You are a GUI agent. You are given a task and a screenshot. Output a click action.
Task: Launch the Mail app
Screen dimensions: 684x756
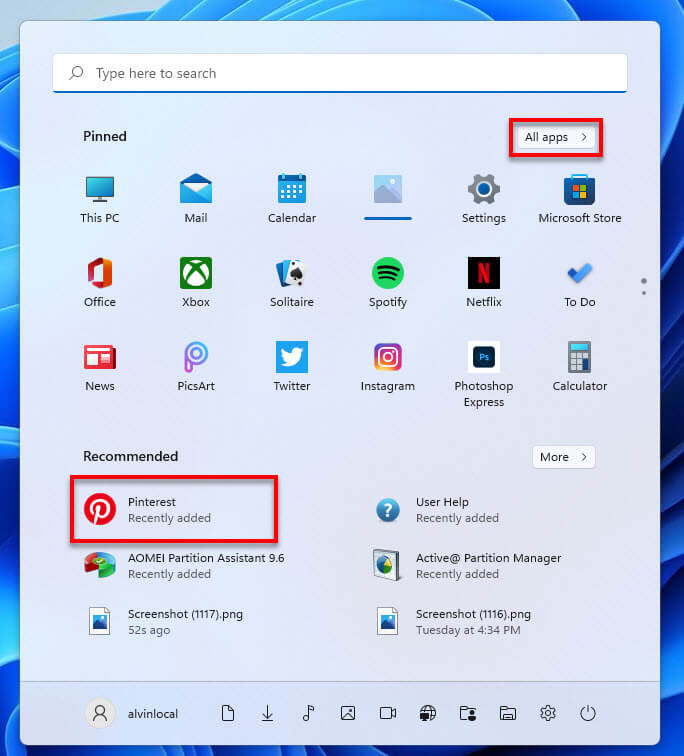tap(196, 199)
